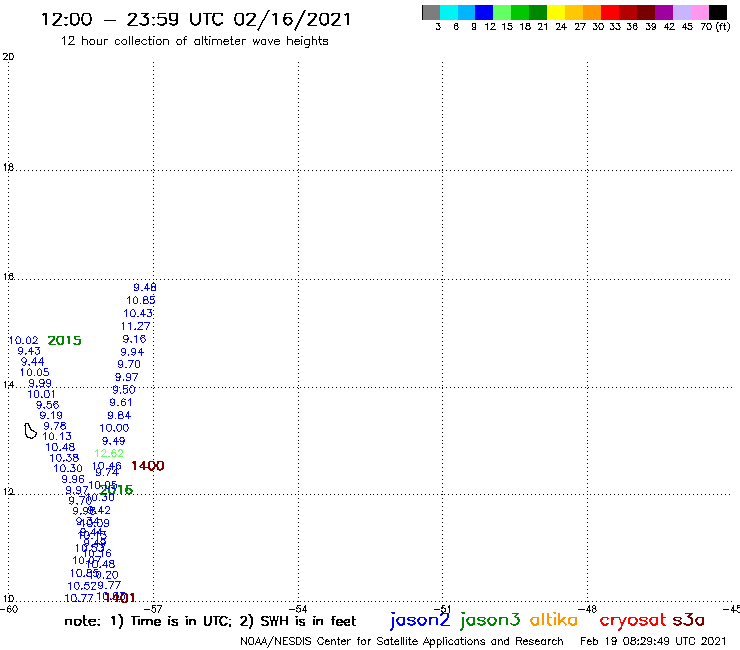
Task: Click the '70 (ft)' color scale label
Action: point(715,27)
